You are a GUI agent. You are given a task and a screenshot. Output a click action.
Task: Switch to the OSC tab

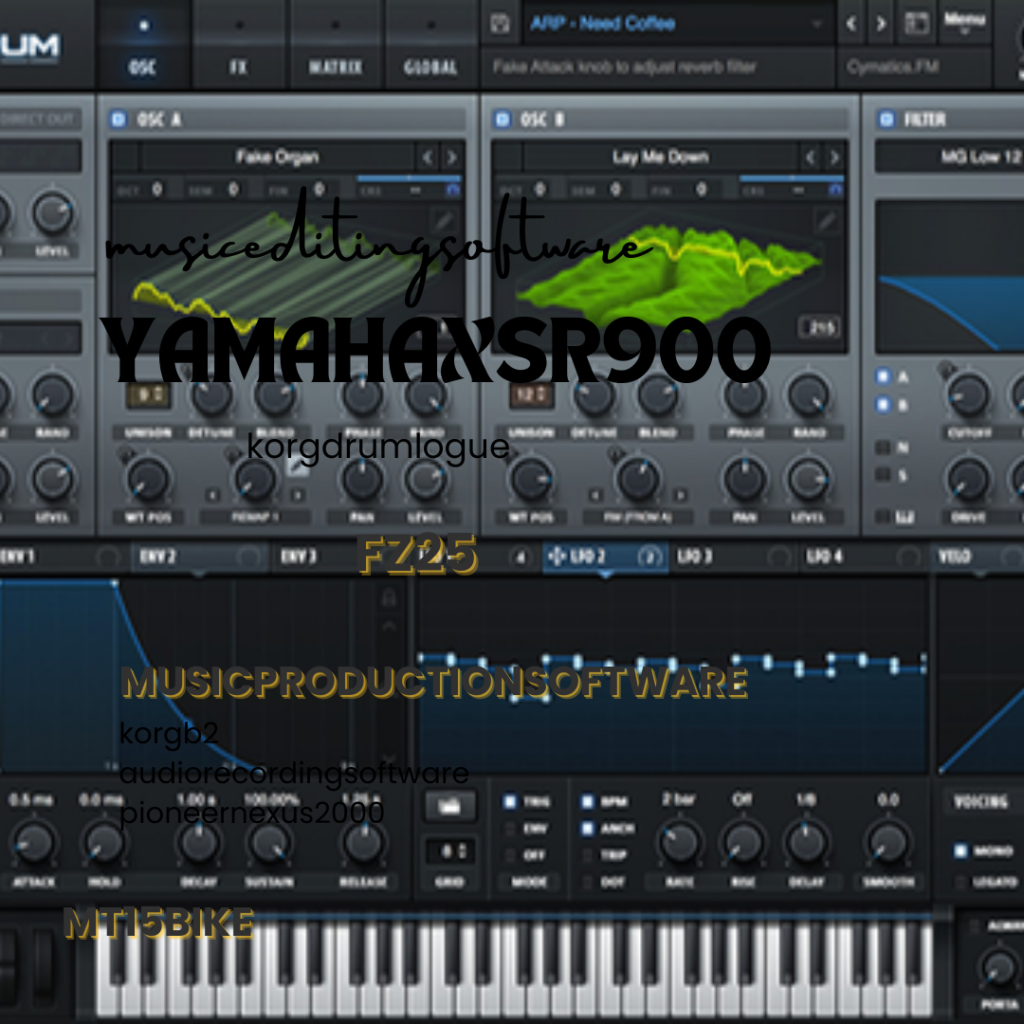click(x=143, y=46)
